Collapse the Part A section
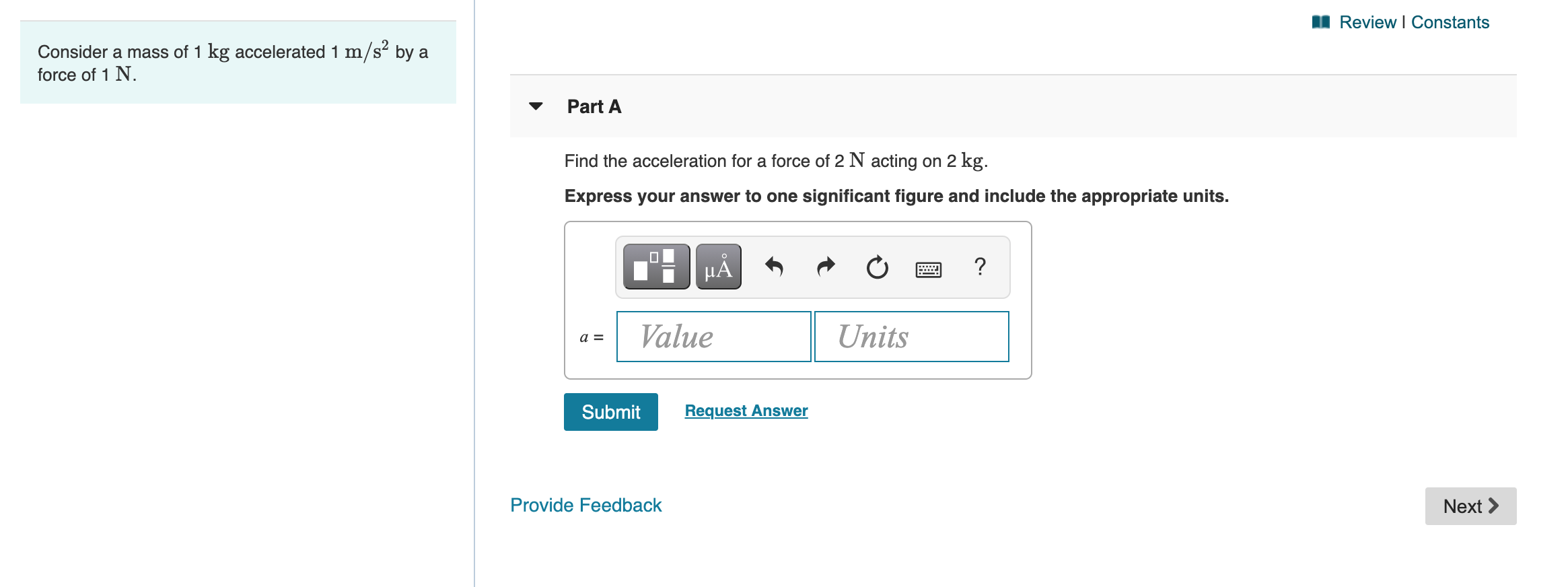This screenshot has width=1568, height=587. pos(535,106)
